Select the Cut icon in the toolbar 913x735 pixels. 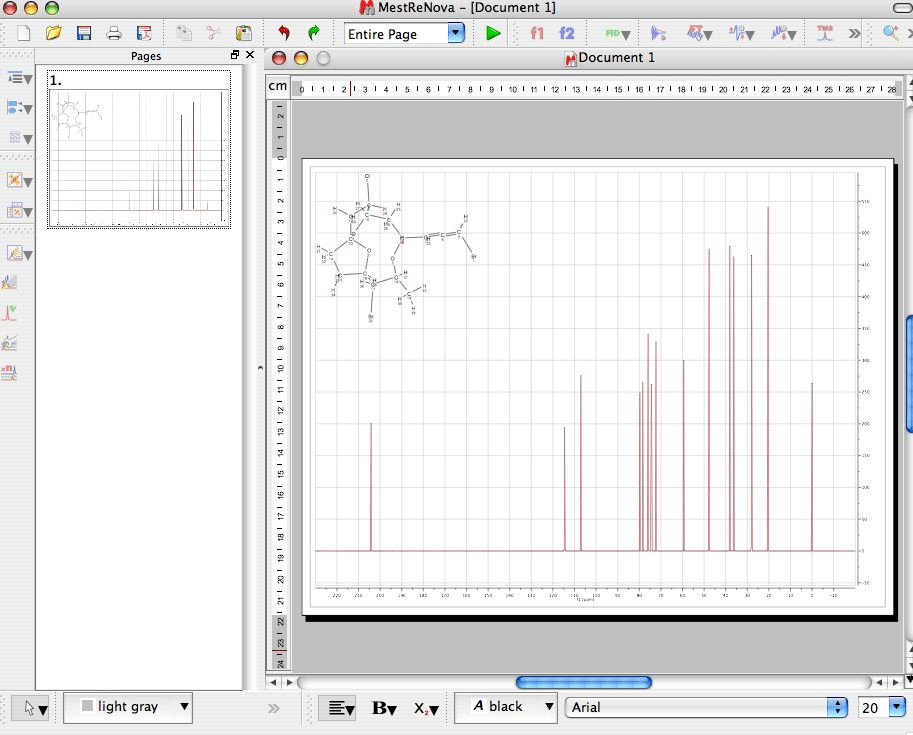(213, 32)
